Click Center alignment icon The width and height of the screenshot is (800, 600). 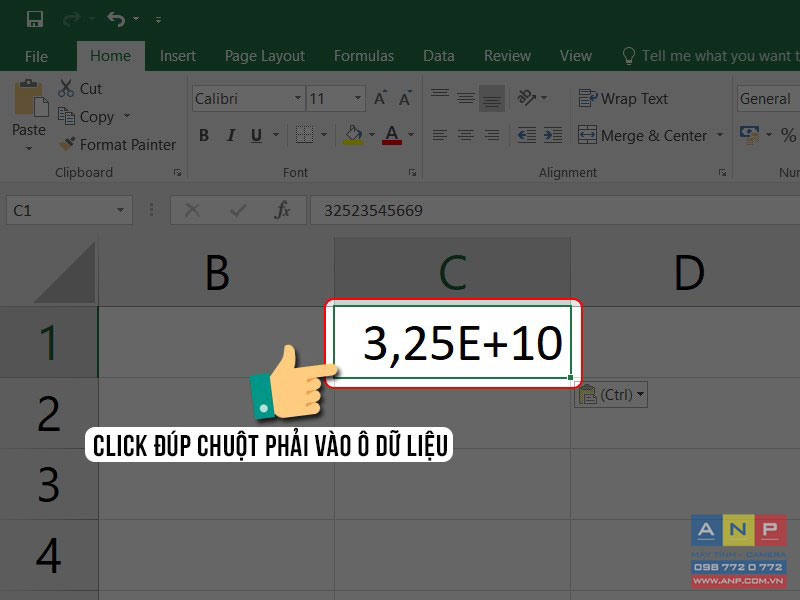pyautogui.click(x=466, y=135)
